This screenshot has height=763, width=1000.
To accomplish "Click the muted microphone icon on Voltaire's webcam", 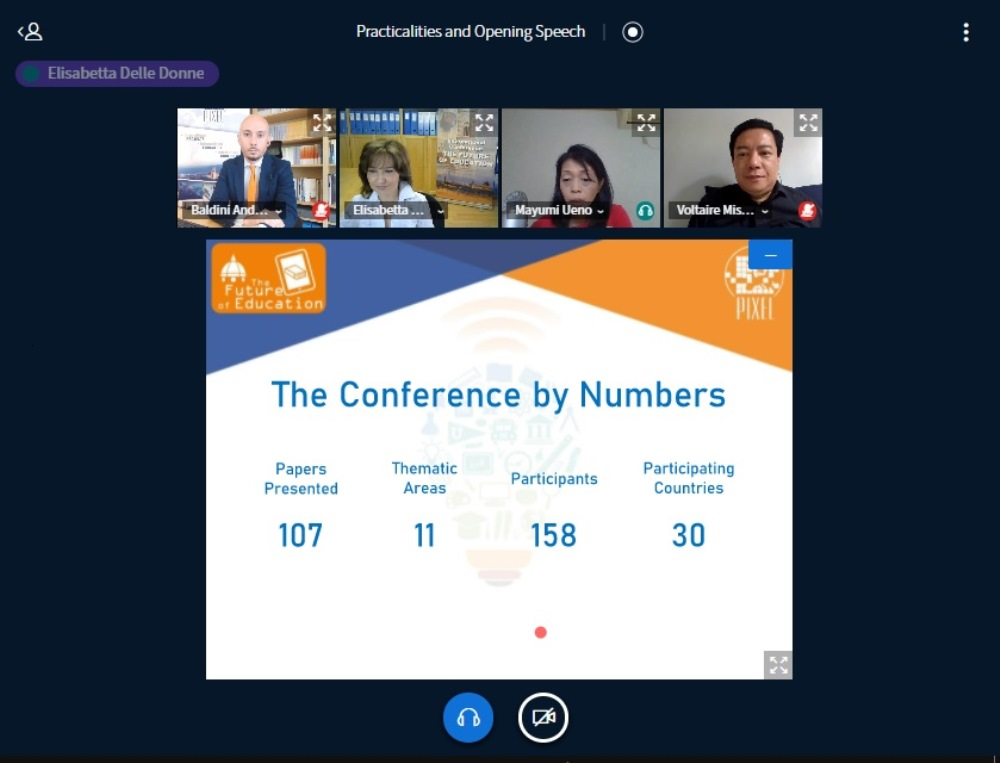I will click(807, 211).
